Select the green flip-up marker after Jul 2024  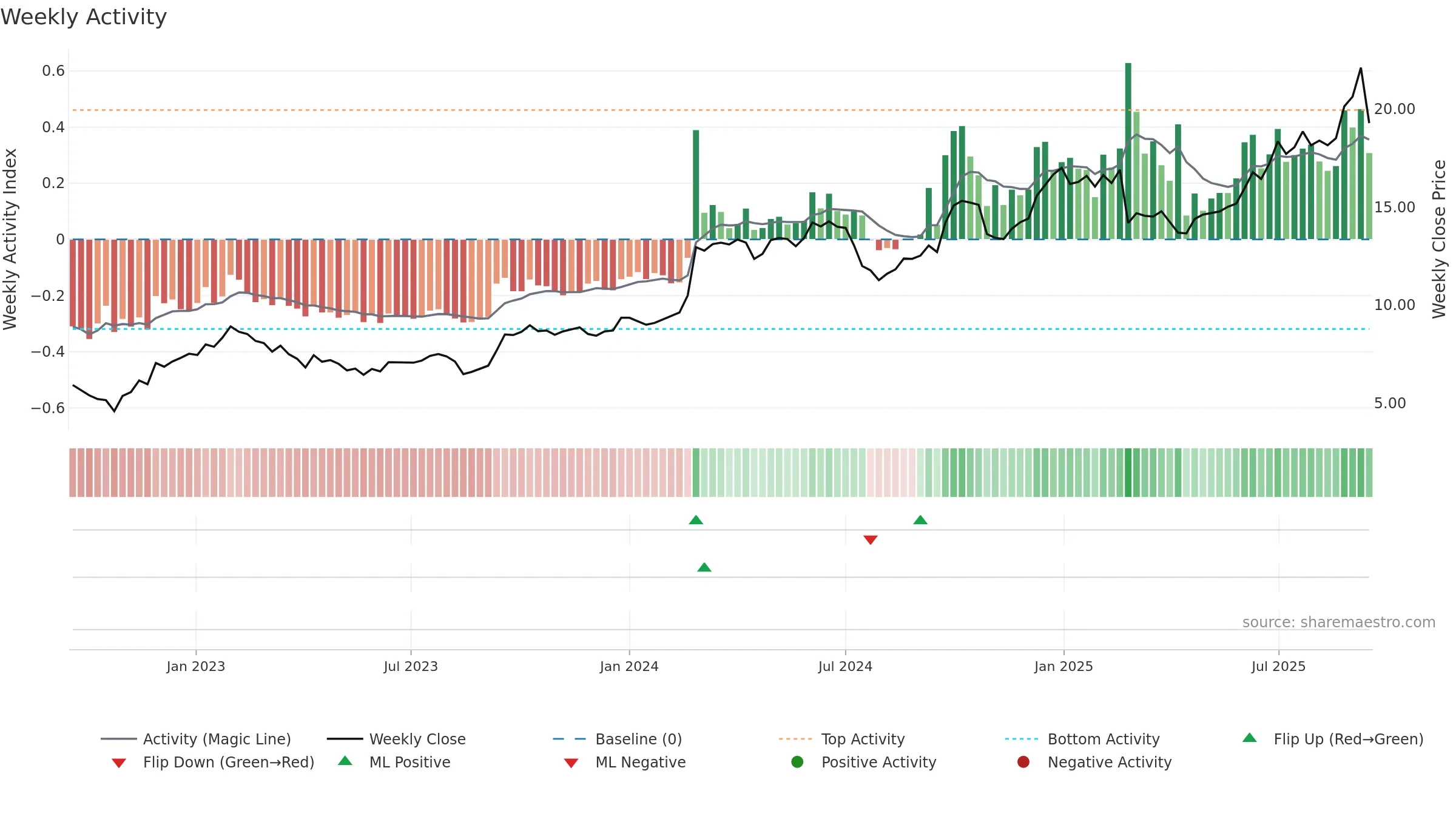(920, 520)
